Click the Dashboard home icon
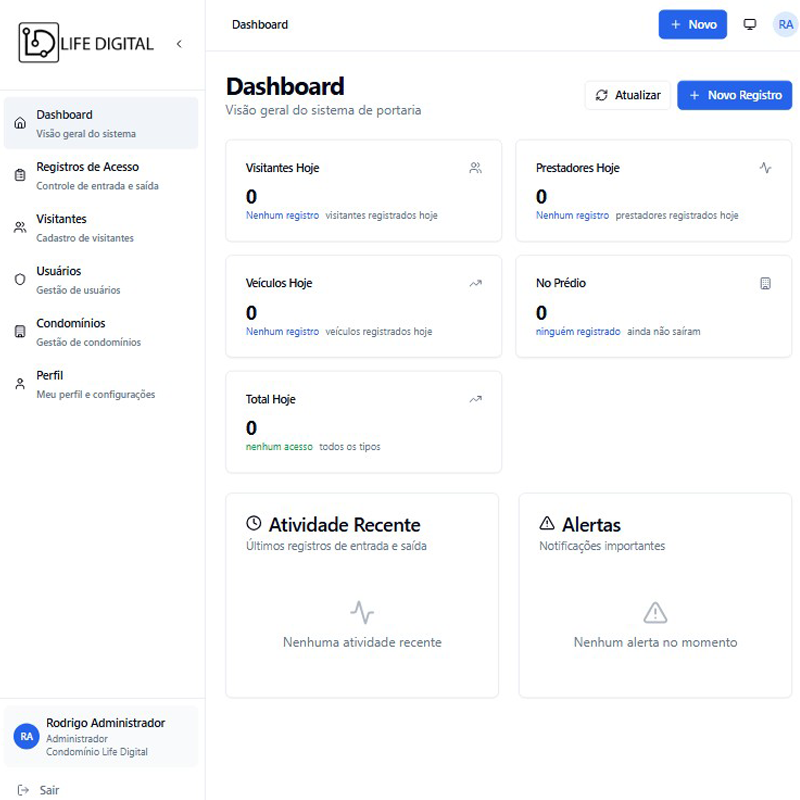 point(20,123)
